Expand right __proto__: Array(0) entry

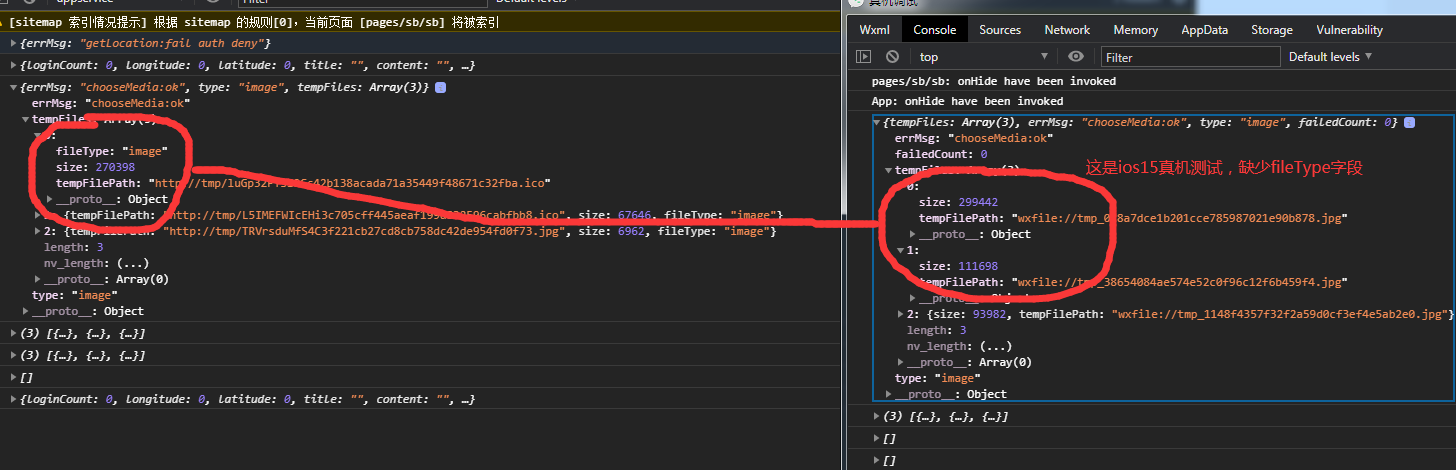click(901, 362)
